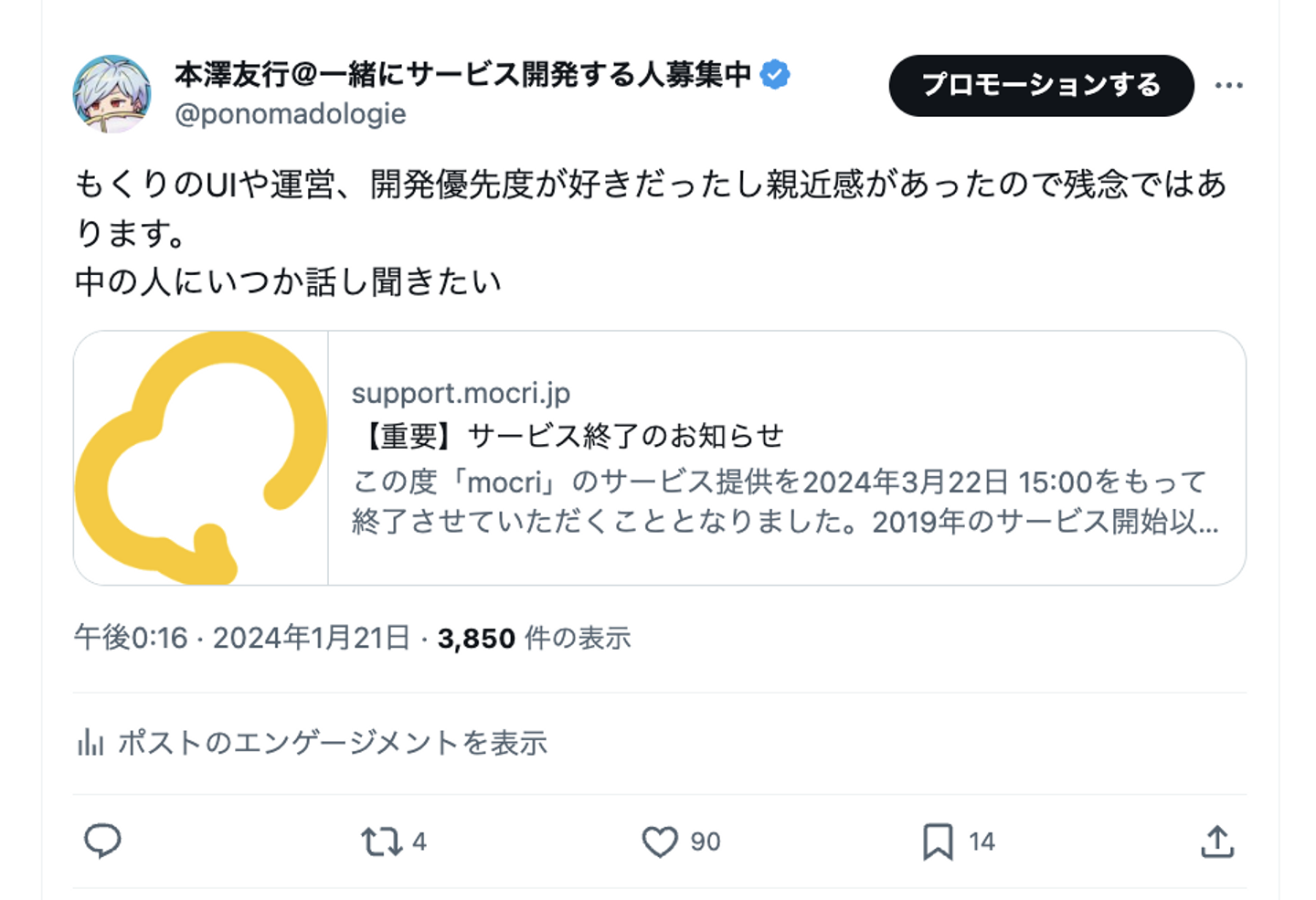Viewport: 1316px width, 900px height.
Task: Click the support.mocri.jp domain text
Action: tap(461, 393)
